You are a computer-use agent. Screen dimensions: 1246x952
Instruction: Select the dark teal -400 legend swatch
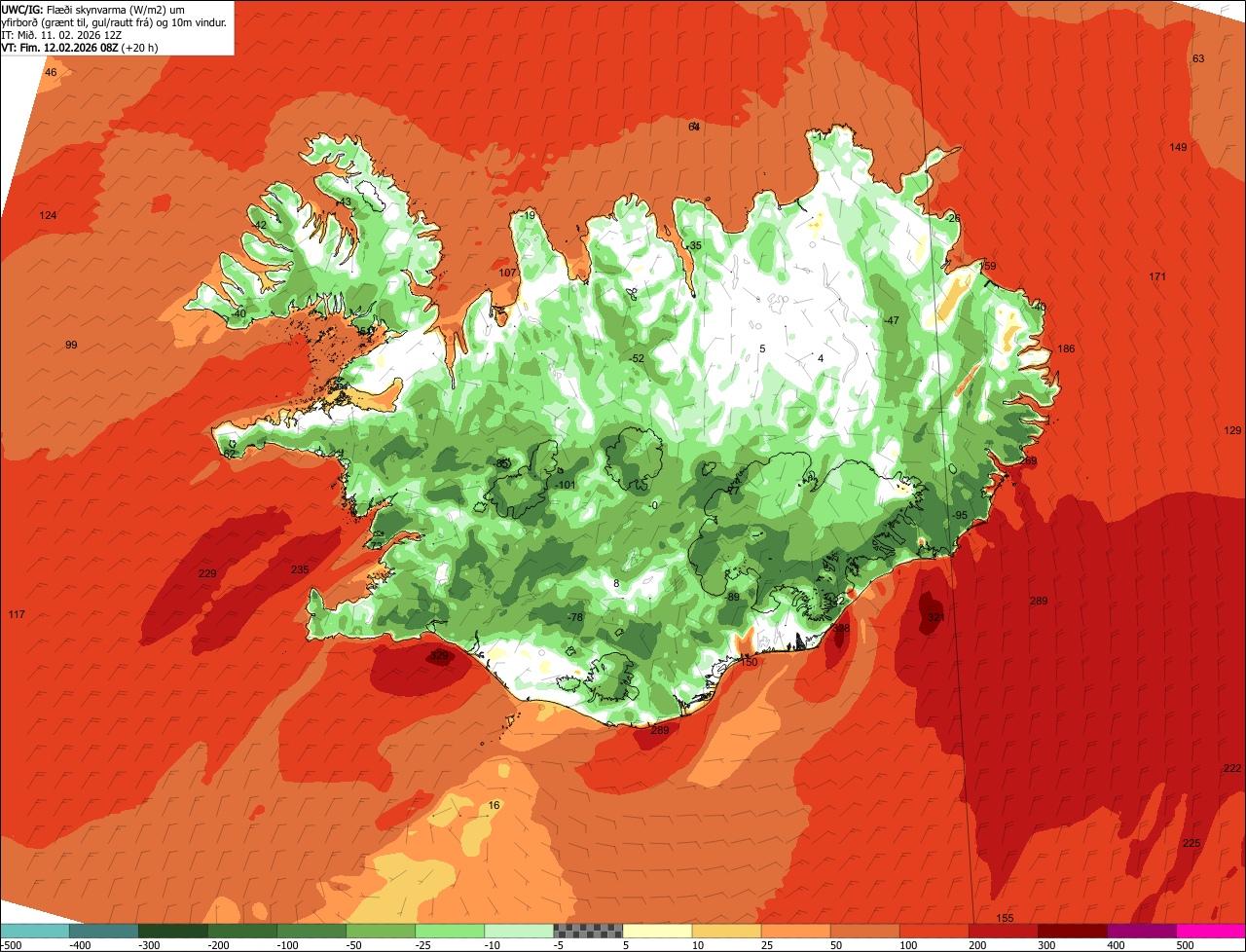click(x=104, y=931)
